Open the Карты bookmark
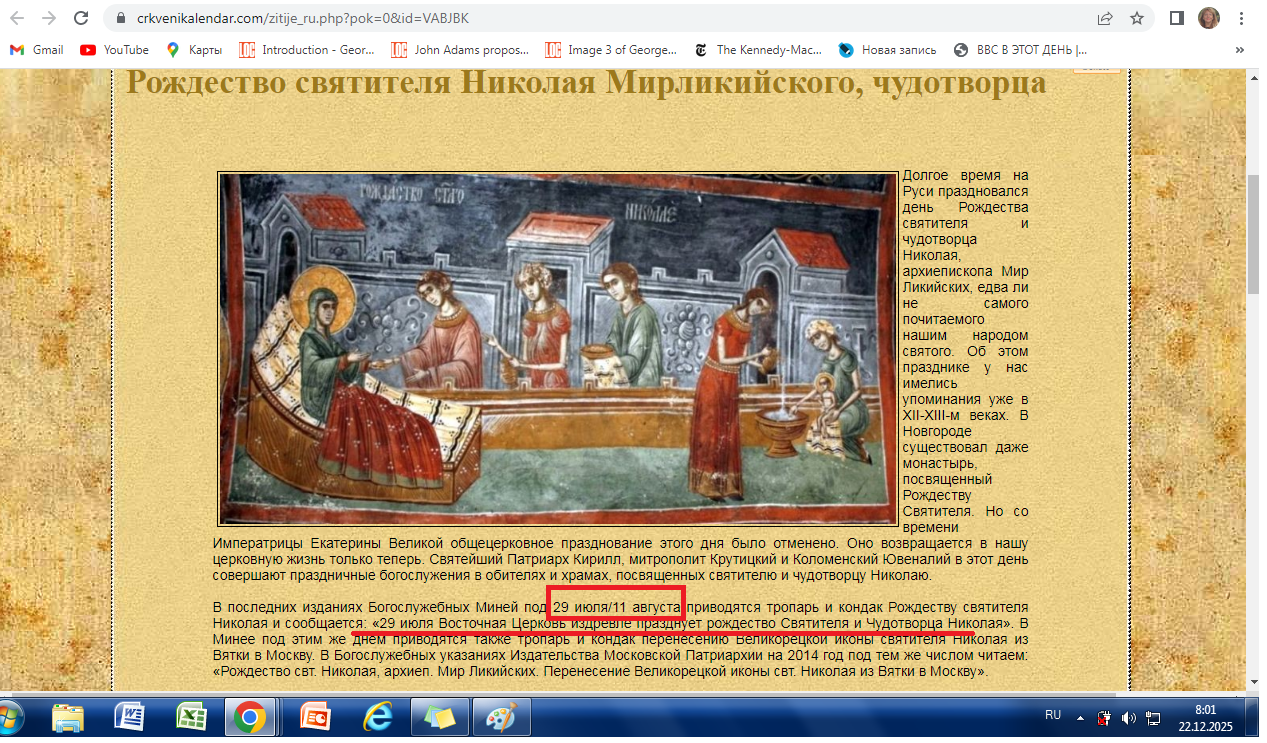Viewport: 1267px width, 743px height. click(195, 50)
